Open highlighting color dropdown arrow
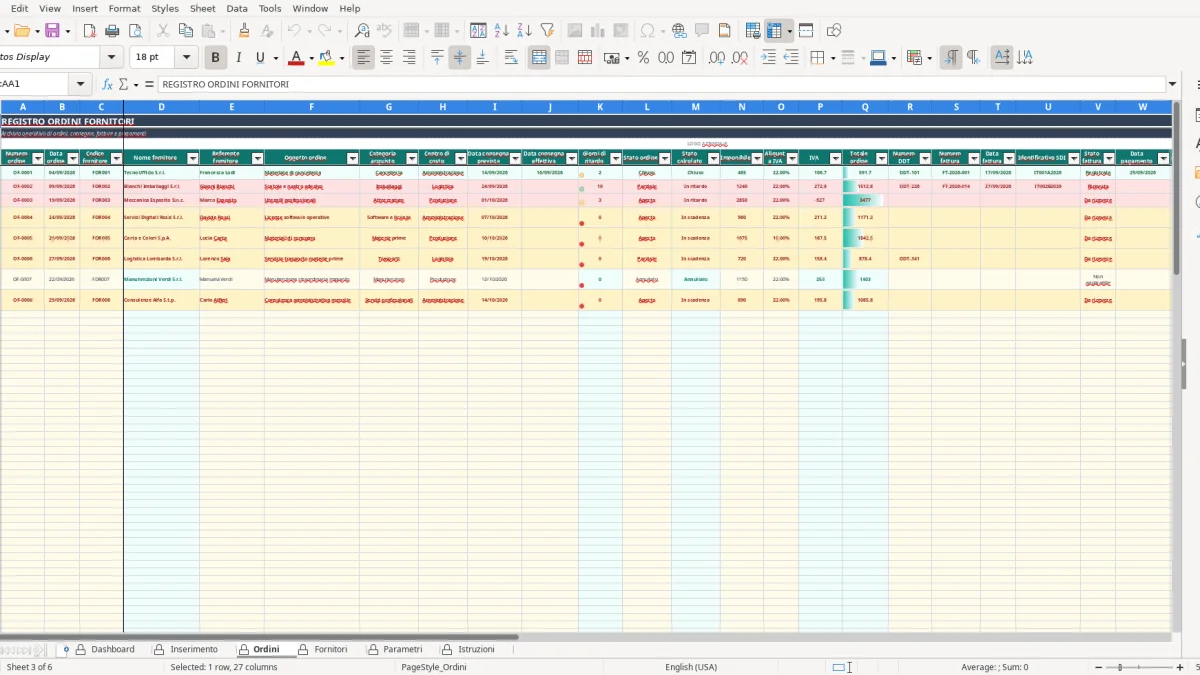 (x=342, y=58)
